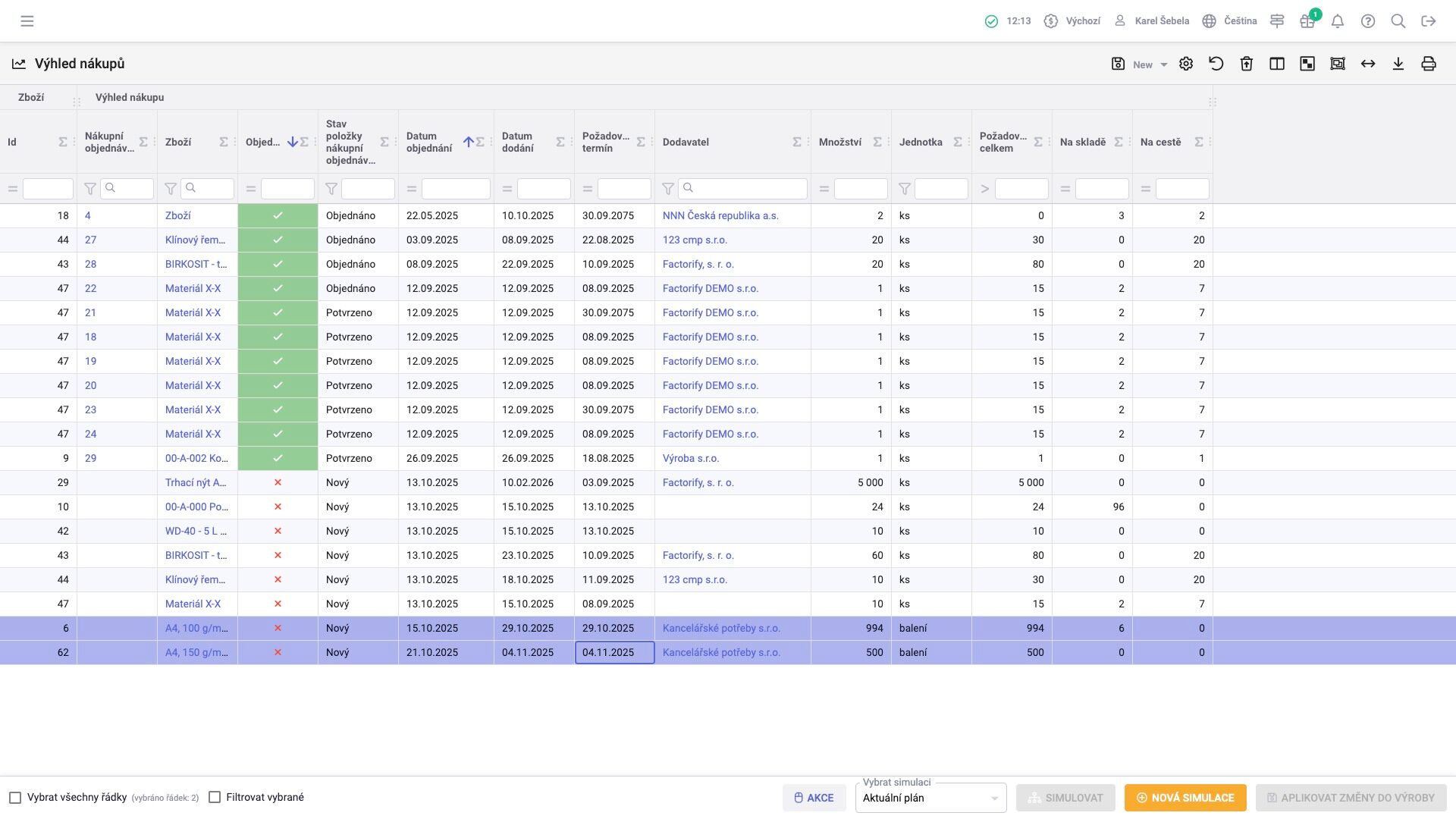
Task: Click the settings gear in toolbar
Action: point(1186,64)
